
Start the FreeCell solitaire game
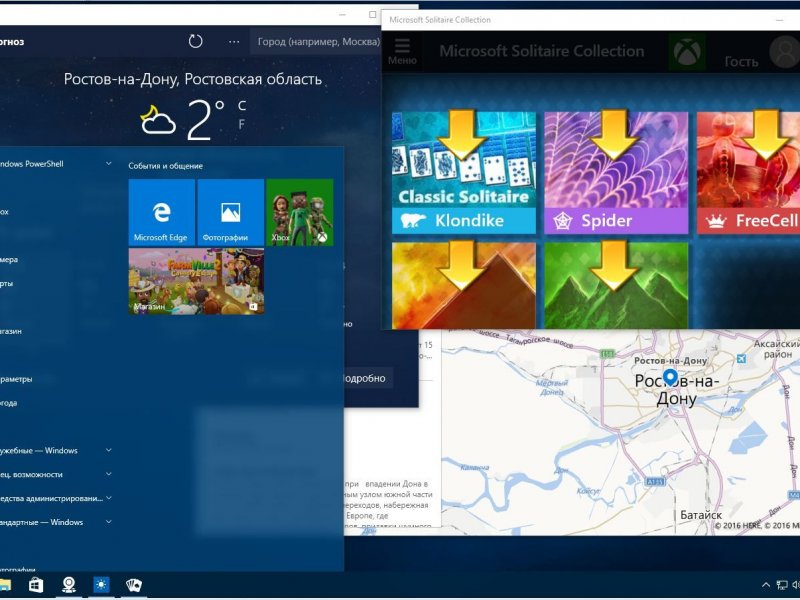(x=748, y=173)
